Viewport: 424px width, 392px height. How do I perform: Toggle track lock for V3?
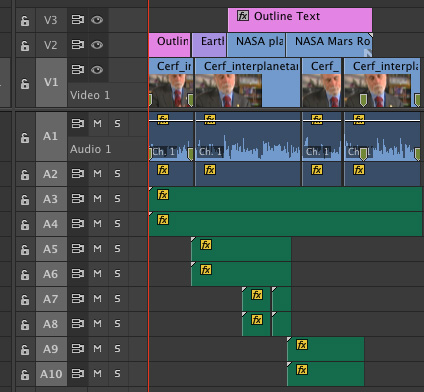[25, 21]
